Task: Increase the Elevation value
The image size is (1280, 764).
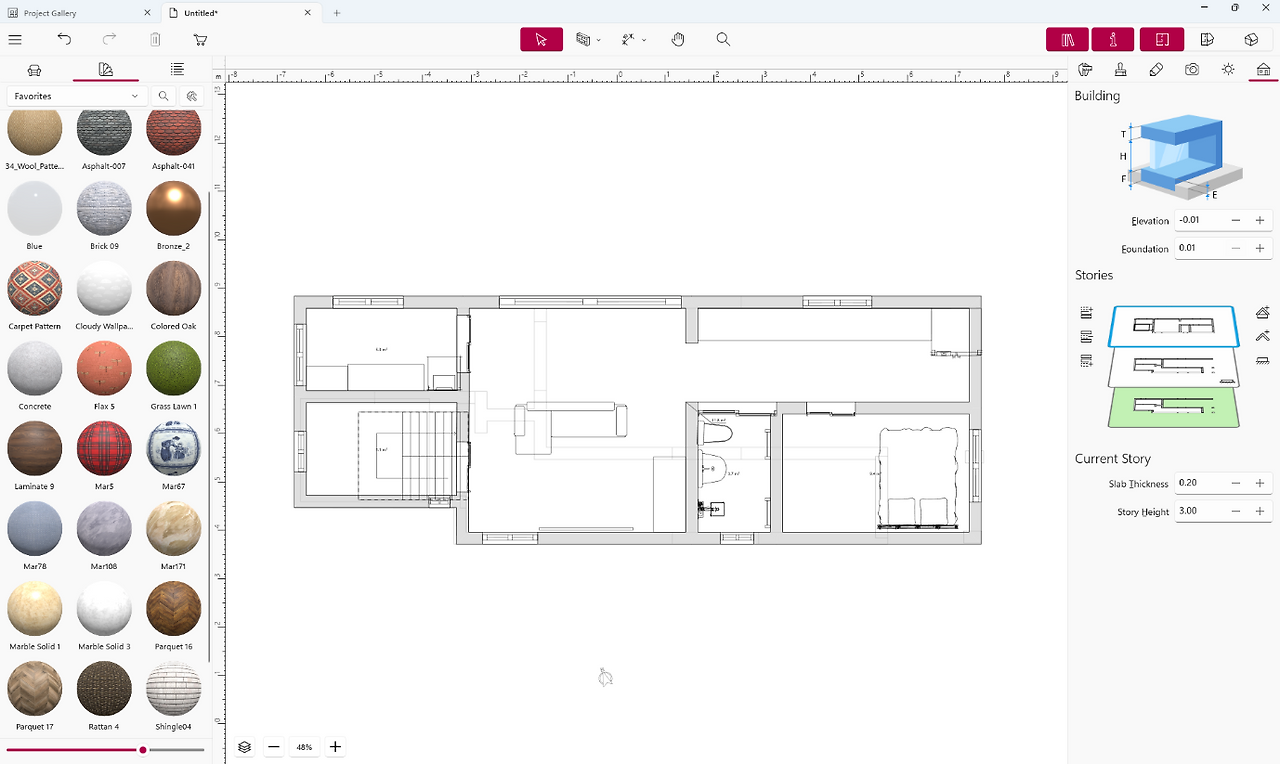Action: (1260, 220)
